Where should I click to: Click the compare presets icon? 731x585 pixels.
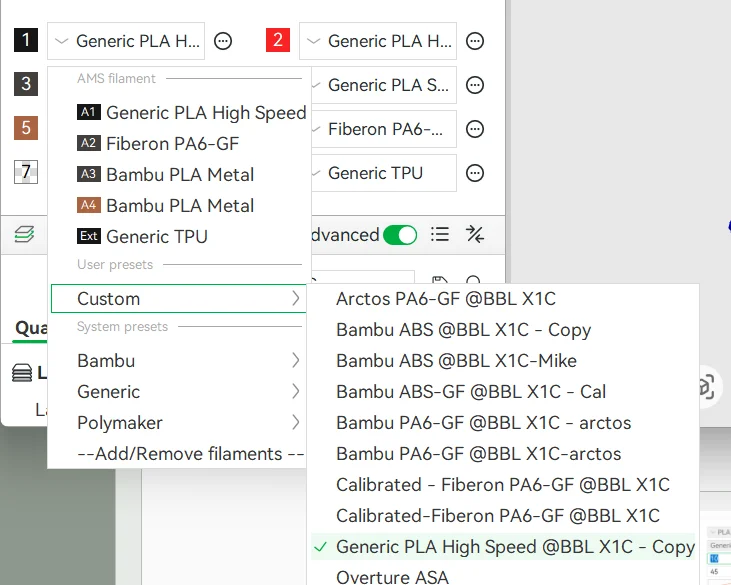pos(475,234)
